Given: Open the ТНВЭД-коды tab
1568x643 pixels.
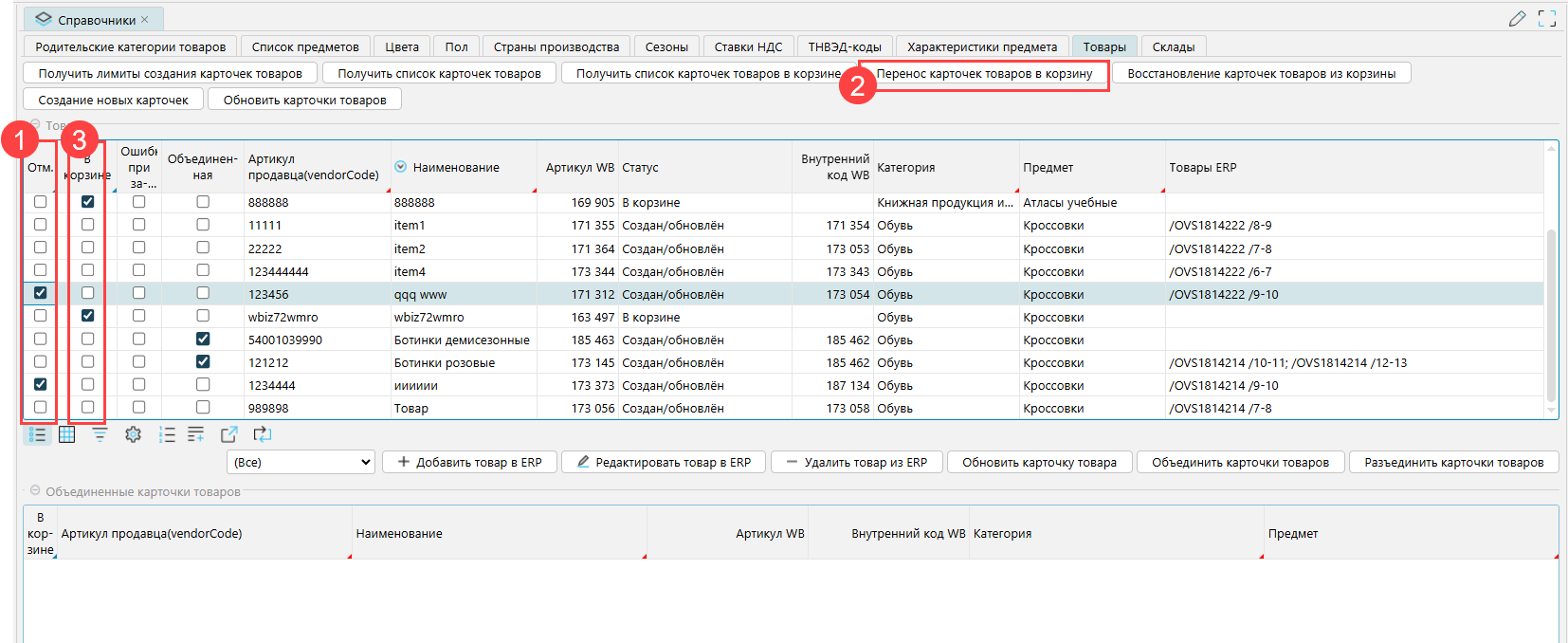Looking at the screenshot, I should tap(845, 46).
